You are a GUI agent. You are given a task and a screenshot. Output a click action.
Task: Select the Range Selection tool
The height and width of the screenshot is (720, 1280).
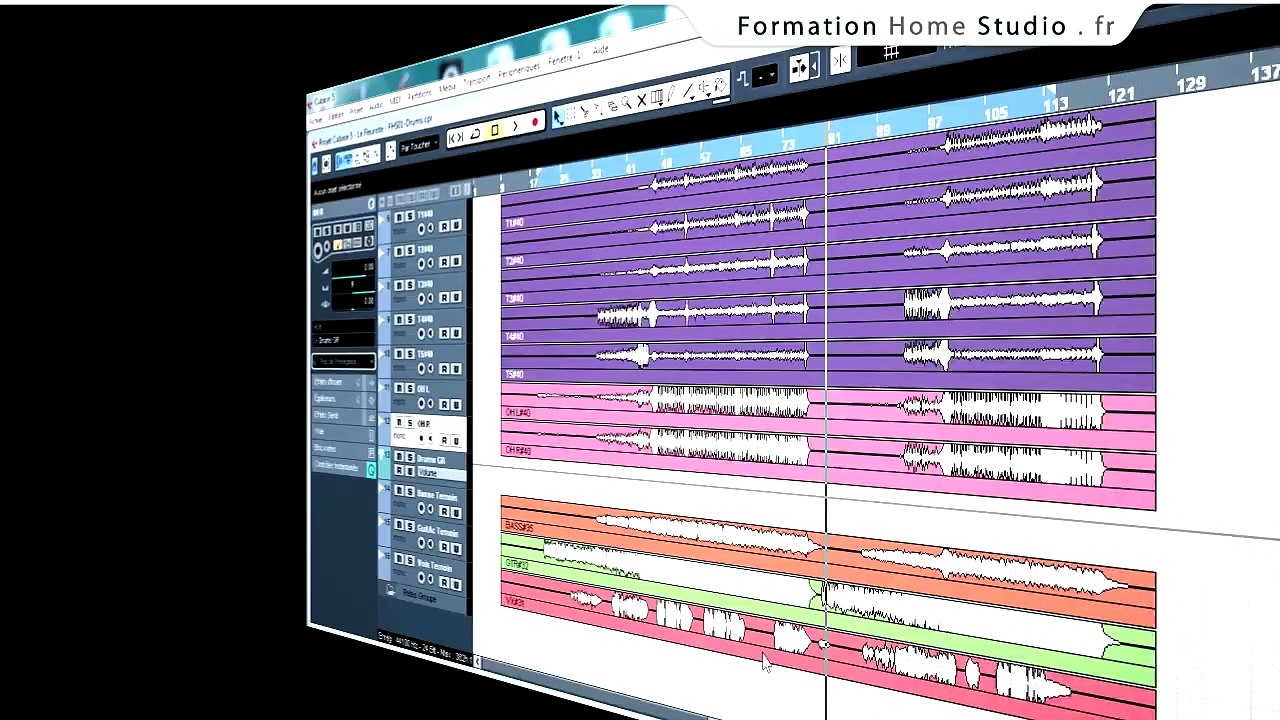click(x=571, y=114)
